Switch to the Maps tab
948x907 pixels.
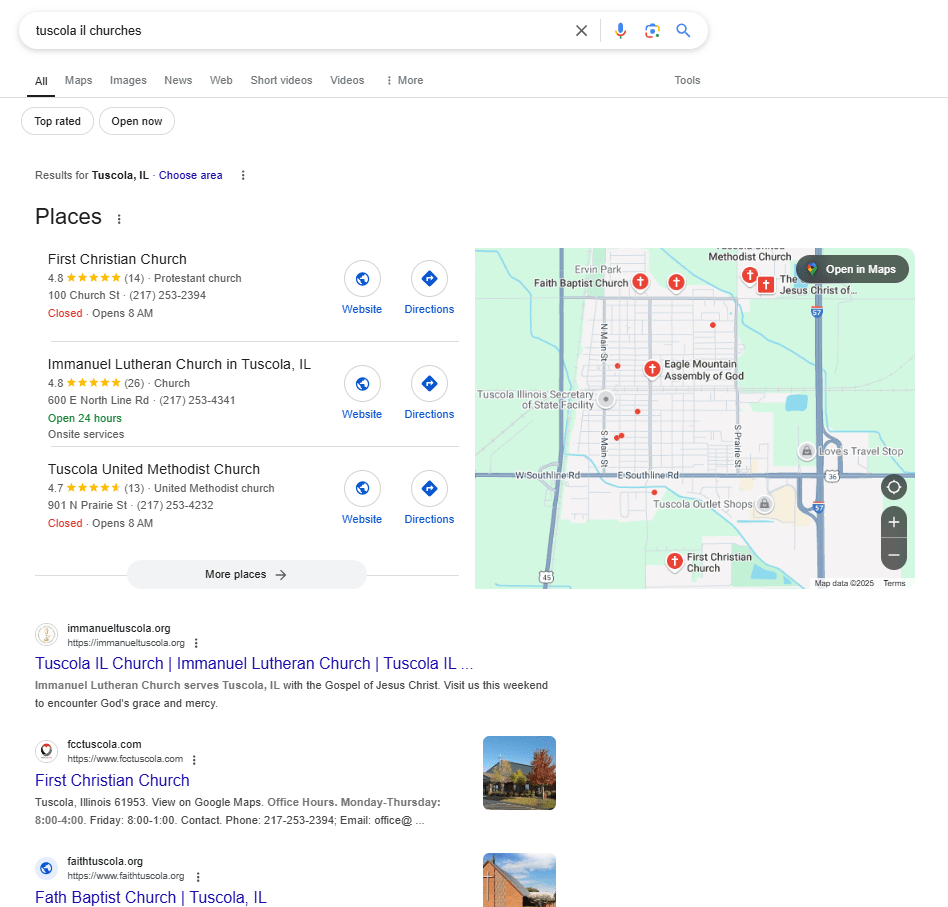click(x=79, y=80)
